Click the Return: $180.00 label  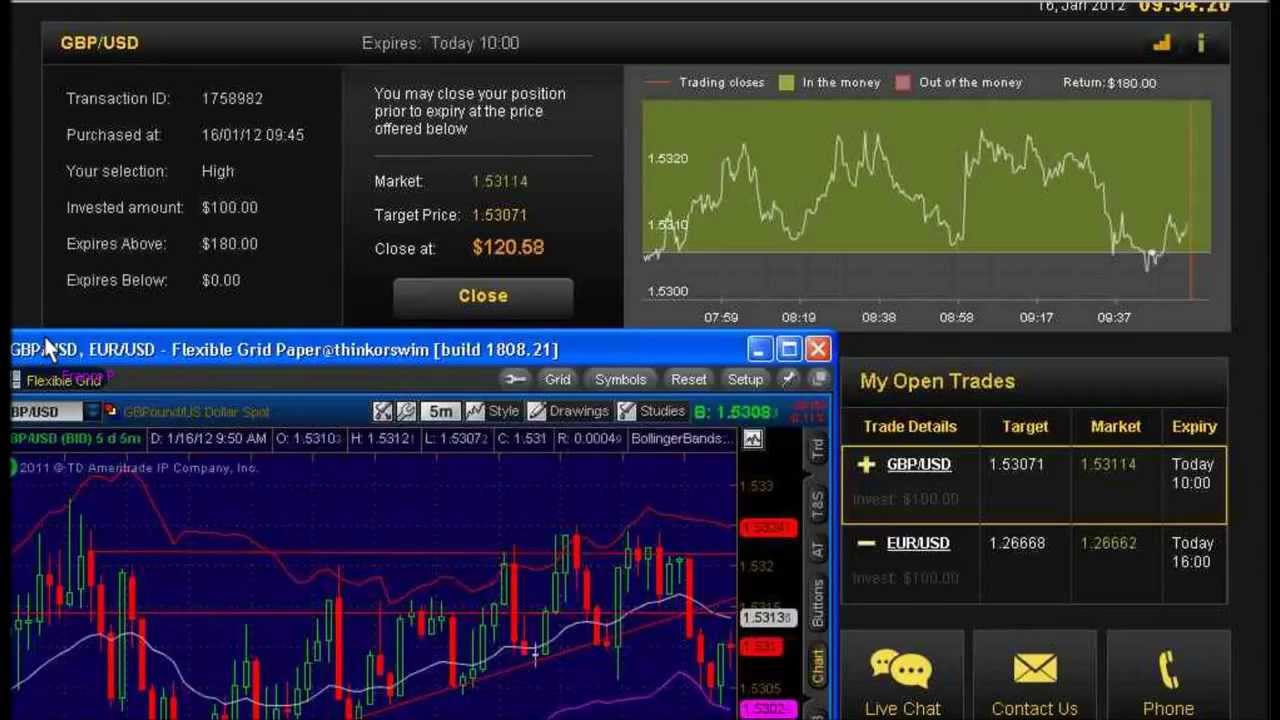pos(1109,83)
